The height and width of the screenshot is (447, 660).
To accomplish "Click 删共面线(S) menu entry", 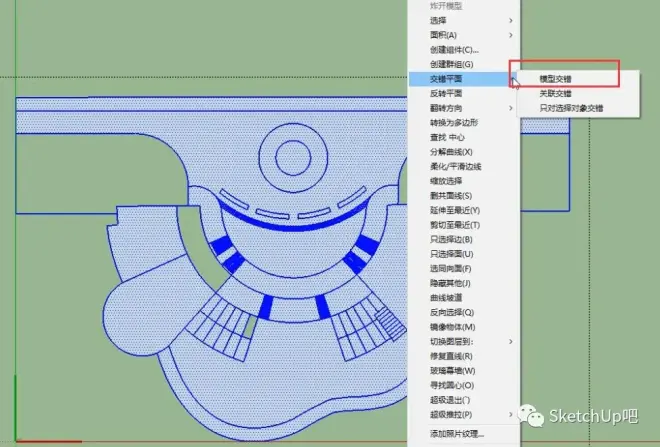I will pos(464,196).
